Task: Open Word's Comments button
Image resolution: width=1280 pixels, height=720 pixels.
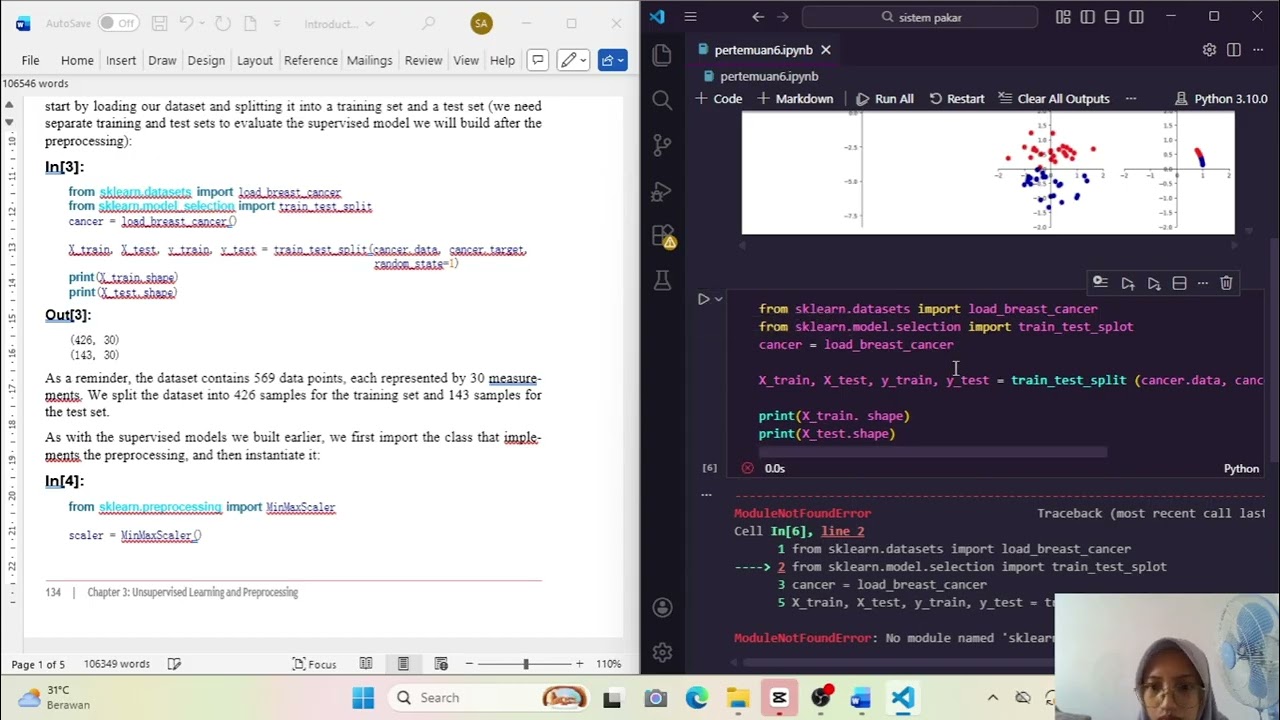Action: [x=538, y=60]
